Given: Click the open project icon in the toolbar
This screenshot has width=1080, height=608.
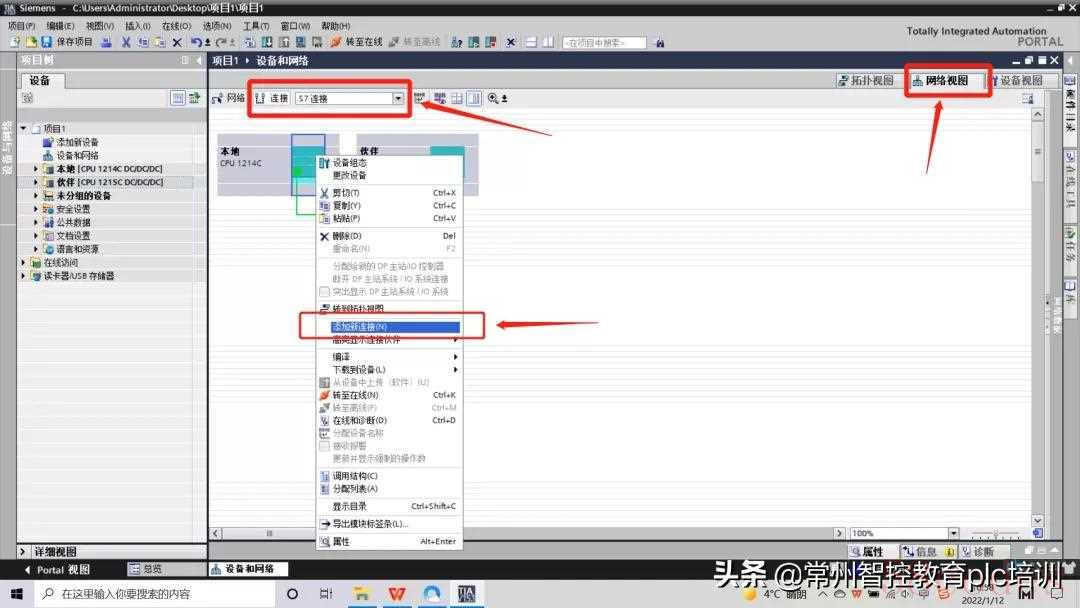Looking at the screenshot, I should point(31,42).
